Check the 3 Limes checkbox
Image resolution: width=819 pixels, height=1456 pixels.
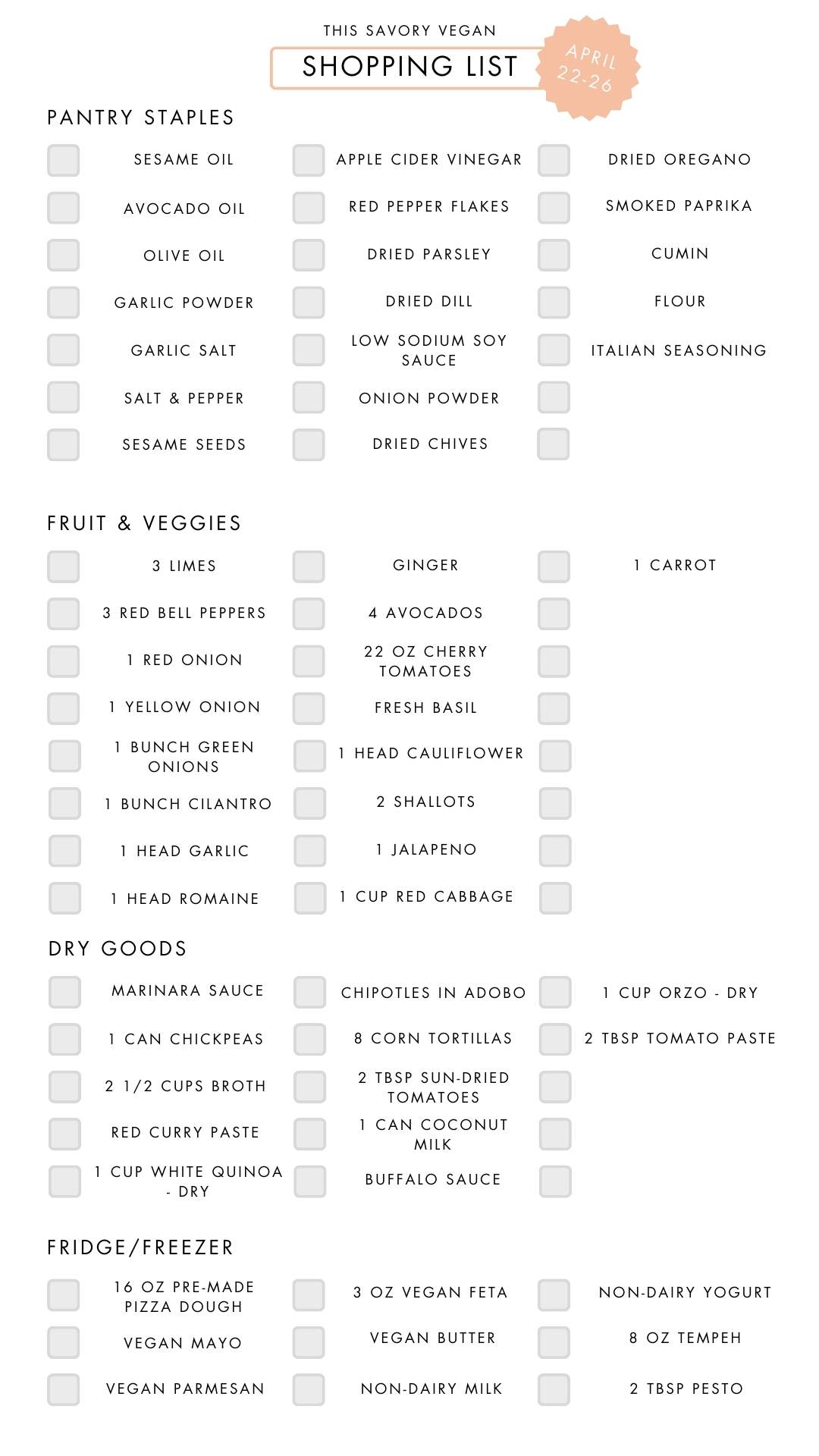(64, 566)
